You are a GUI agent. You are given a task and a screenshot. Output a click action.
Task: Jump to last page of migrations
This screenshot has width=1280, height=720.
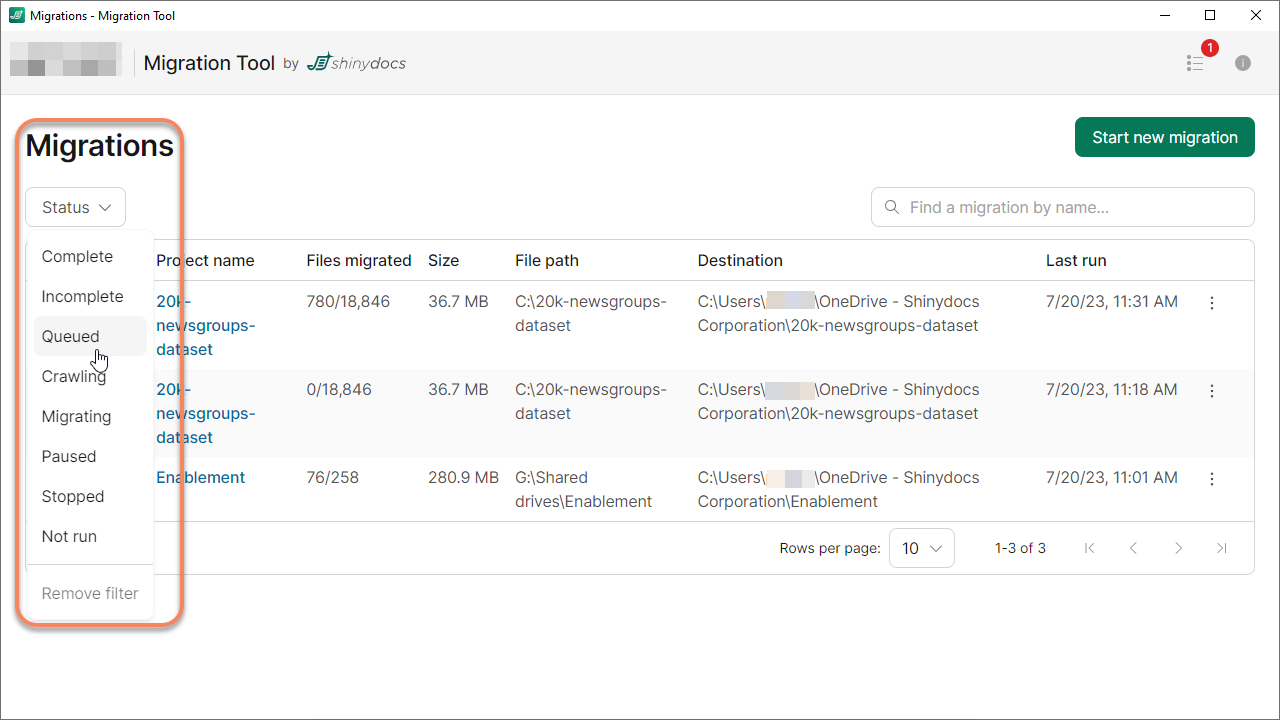coord(1221,548)
